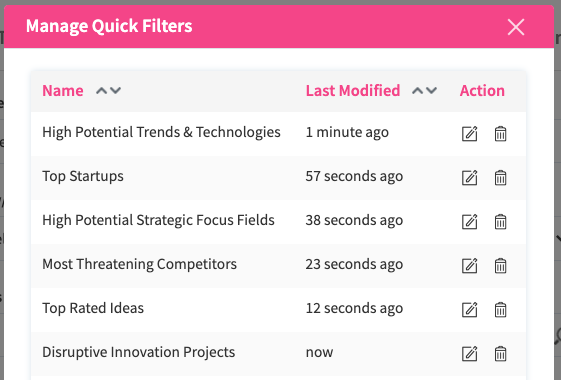
Task: Sort Name column descending with down arrow
Action: pyautogui.click(x=116, y=91)
